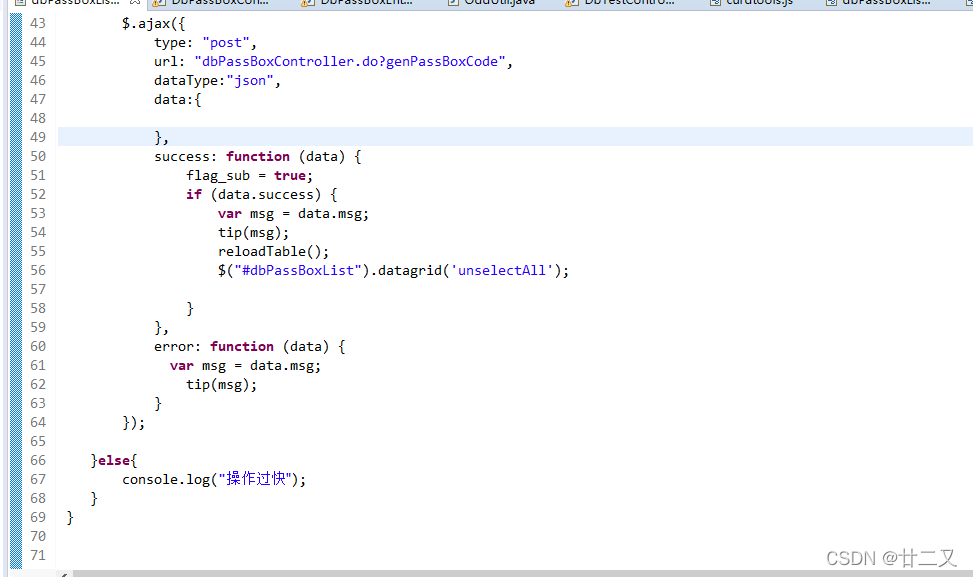
Task: Place cursor on the $.ajax({ line
Action: [153, 24]
